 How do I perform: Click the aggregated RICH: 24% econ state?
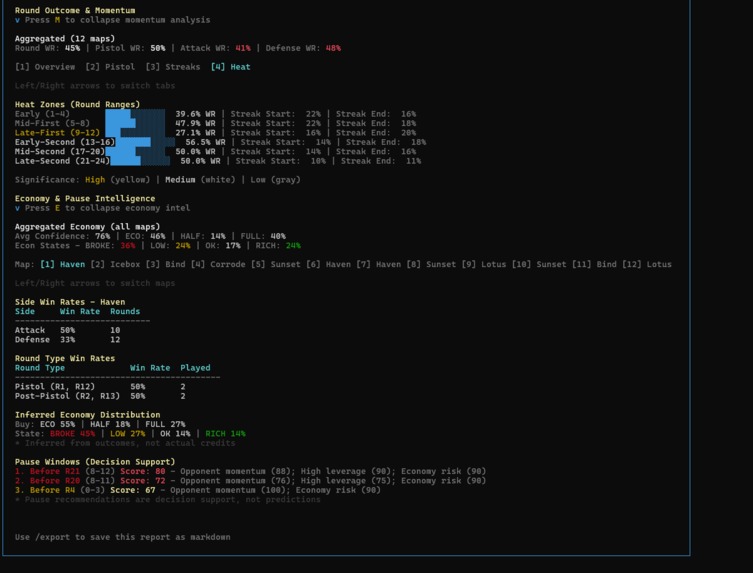click(276, 245)
